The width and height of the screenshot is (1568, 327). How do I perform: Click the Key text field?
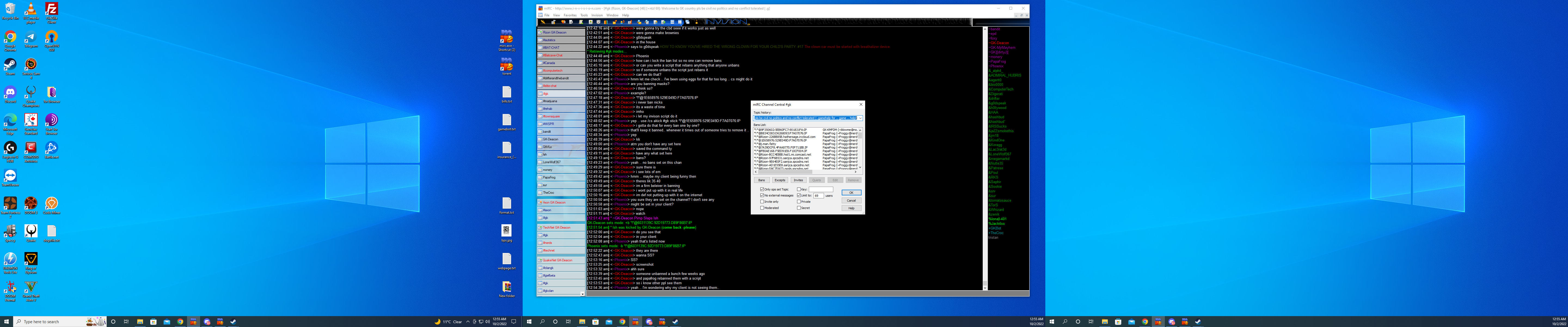[821, 189]
